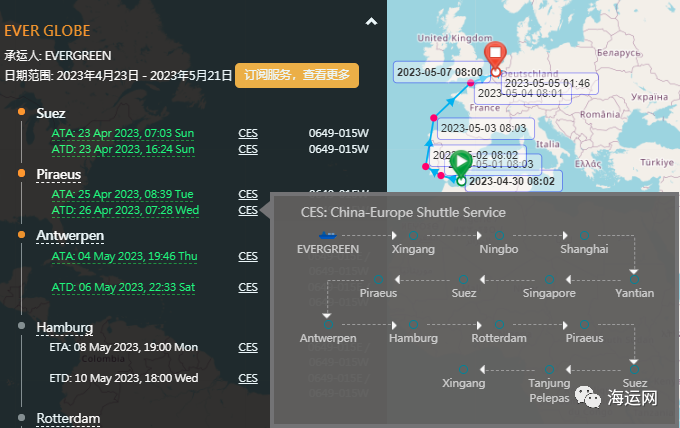This screenshot has width=680, height=428.
Task: Click the Antwerpen port node in route popup
Action: click(328, 324)
